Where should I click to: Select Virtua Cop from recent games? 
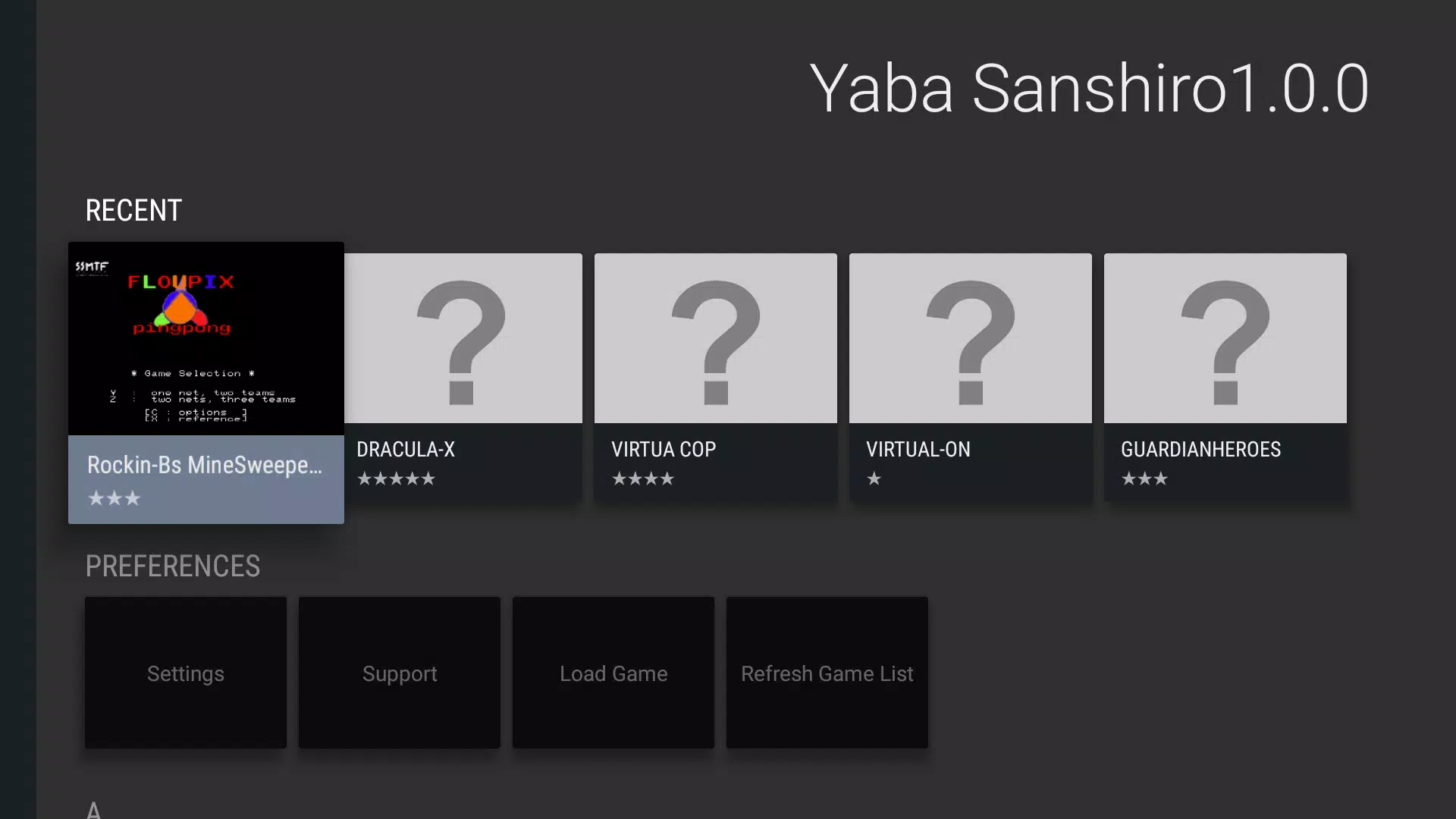point(715,375)
